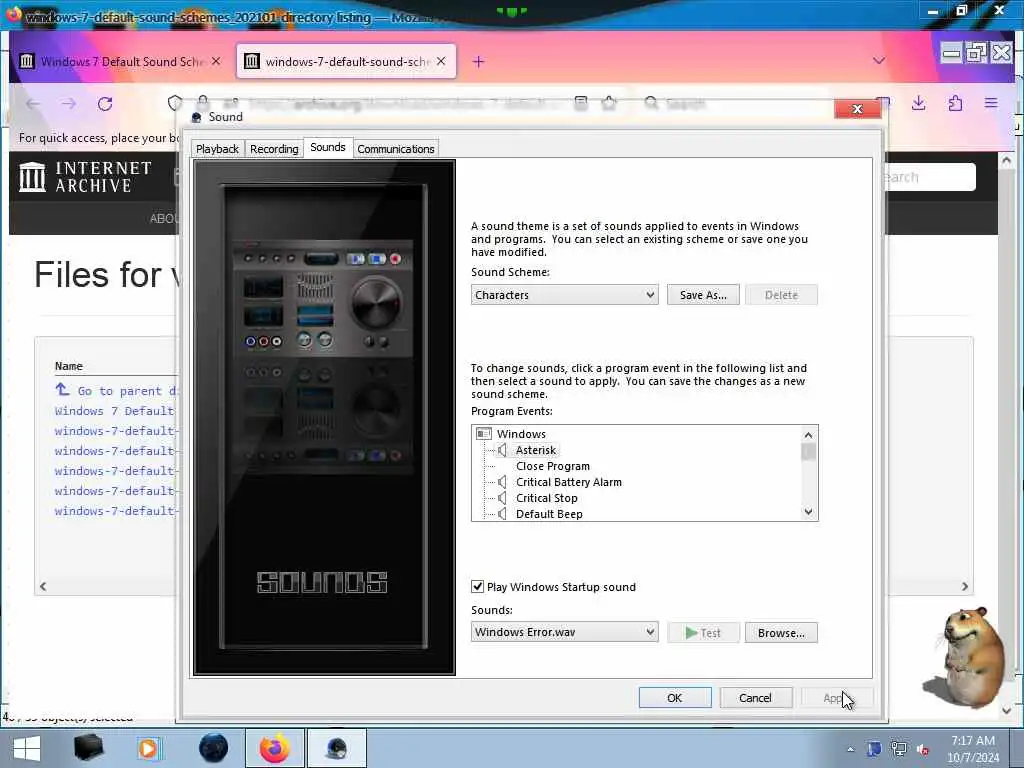Select the Critical Stop event
The image size is (1024, 768).
tap(547, 498)
